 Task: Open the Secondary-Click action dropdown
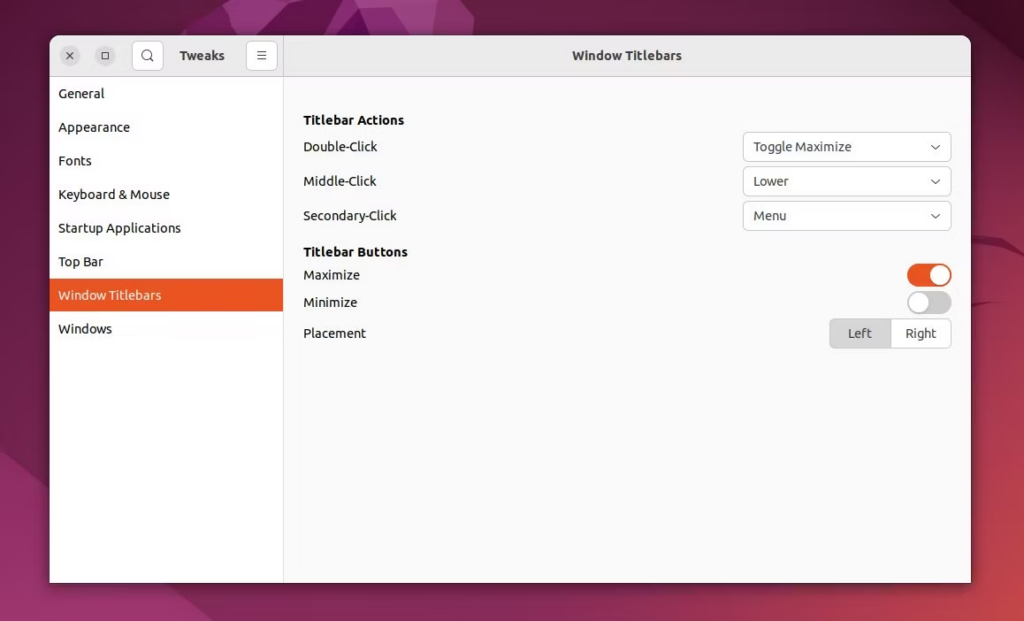(846, 216)
